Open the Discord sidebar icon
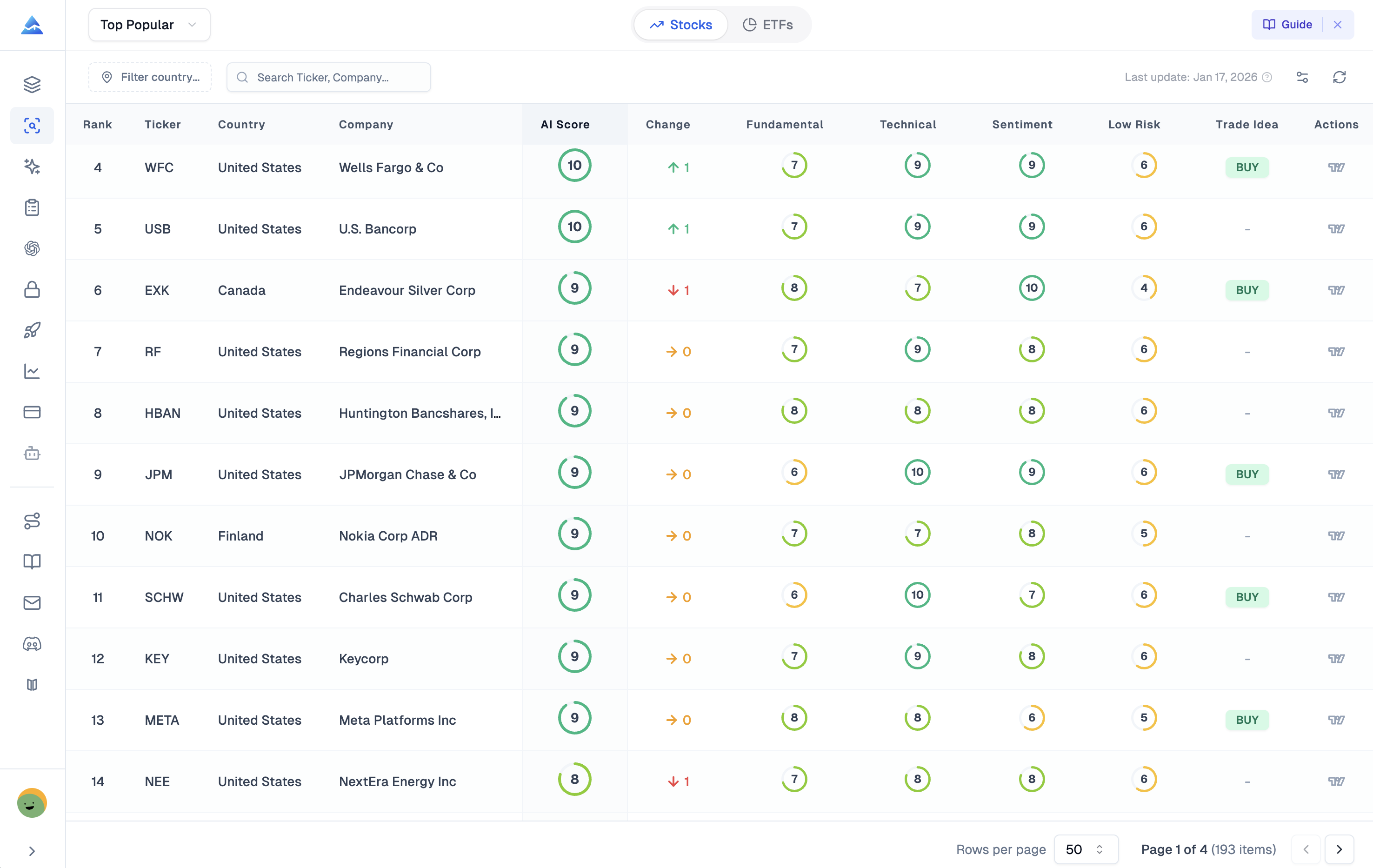 pos(32,644)
